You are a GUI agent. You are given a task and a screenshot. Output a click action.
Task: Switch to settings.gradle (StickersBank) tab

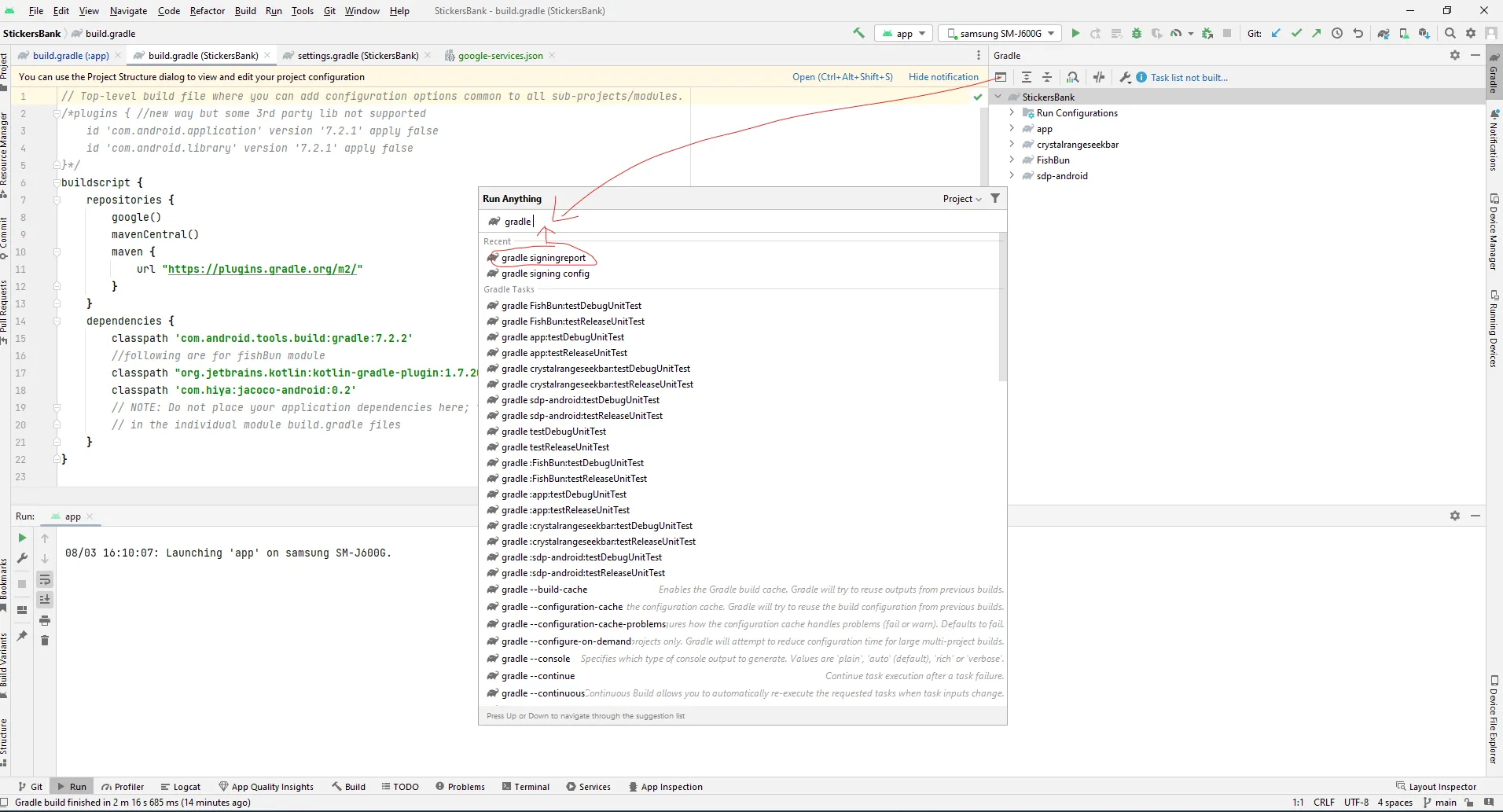click(x=358, y=55)
